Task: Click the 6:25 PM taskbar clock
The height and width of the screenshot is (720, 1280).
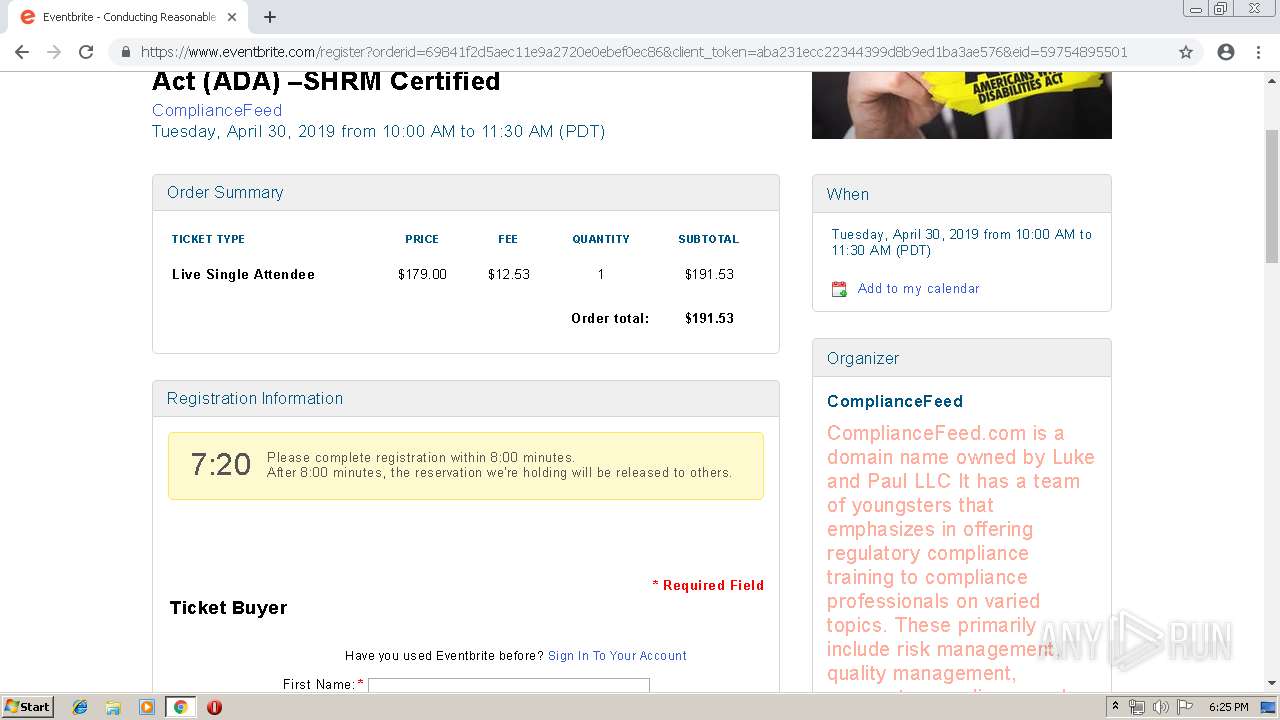Action: (1228, 707)
